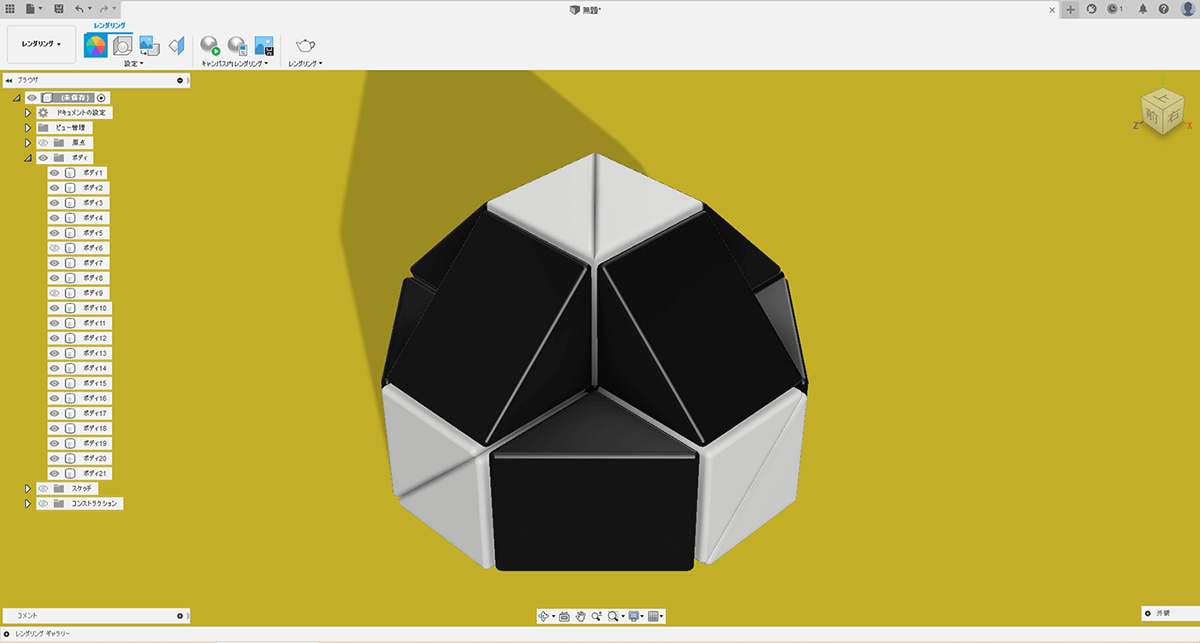
Task: Hide ボディ1 with its eye icon
Action: [55, 173]
